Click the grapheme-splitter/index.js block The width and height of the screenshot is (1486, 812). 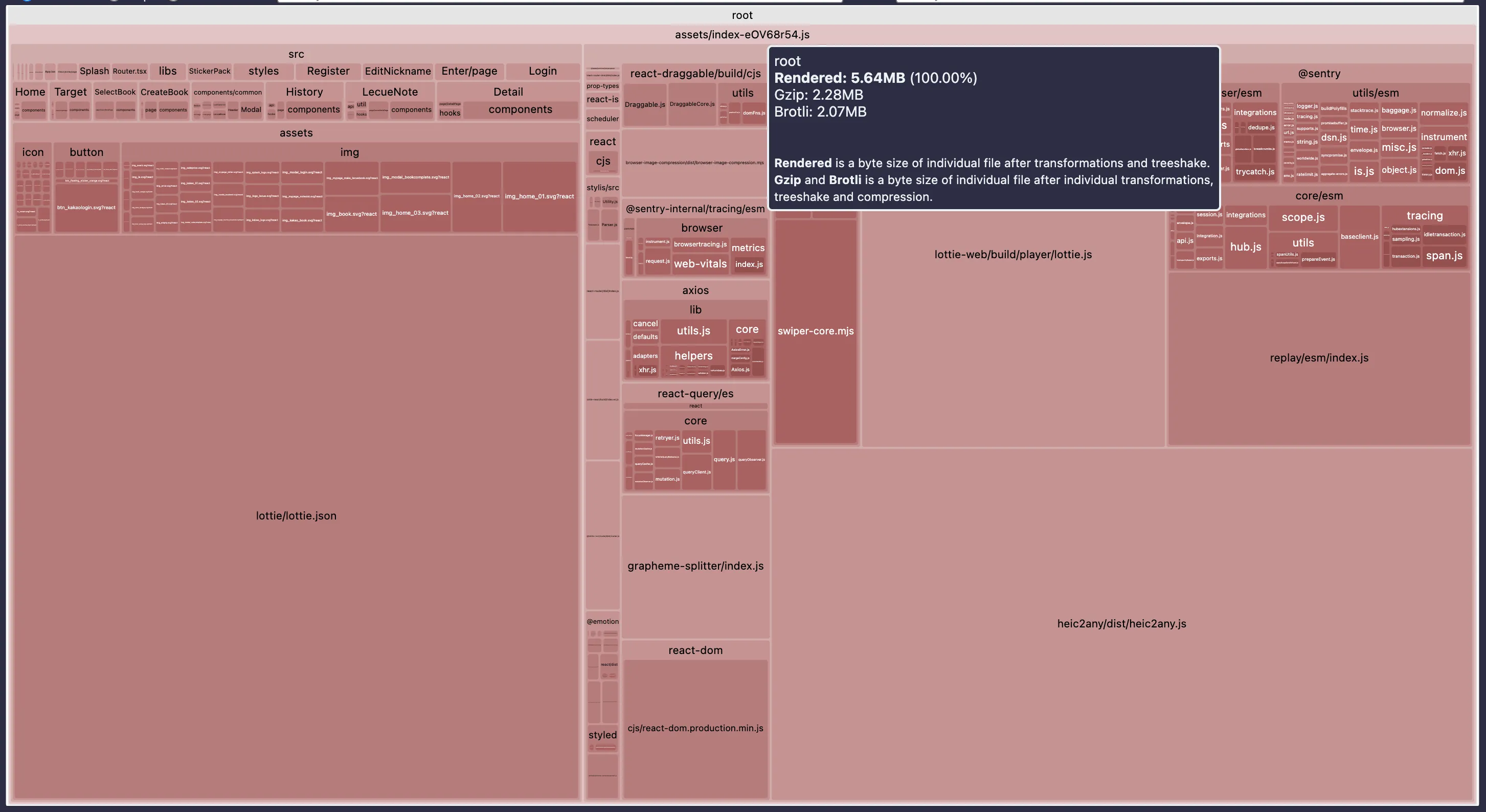695,567
